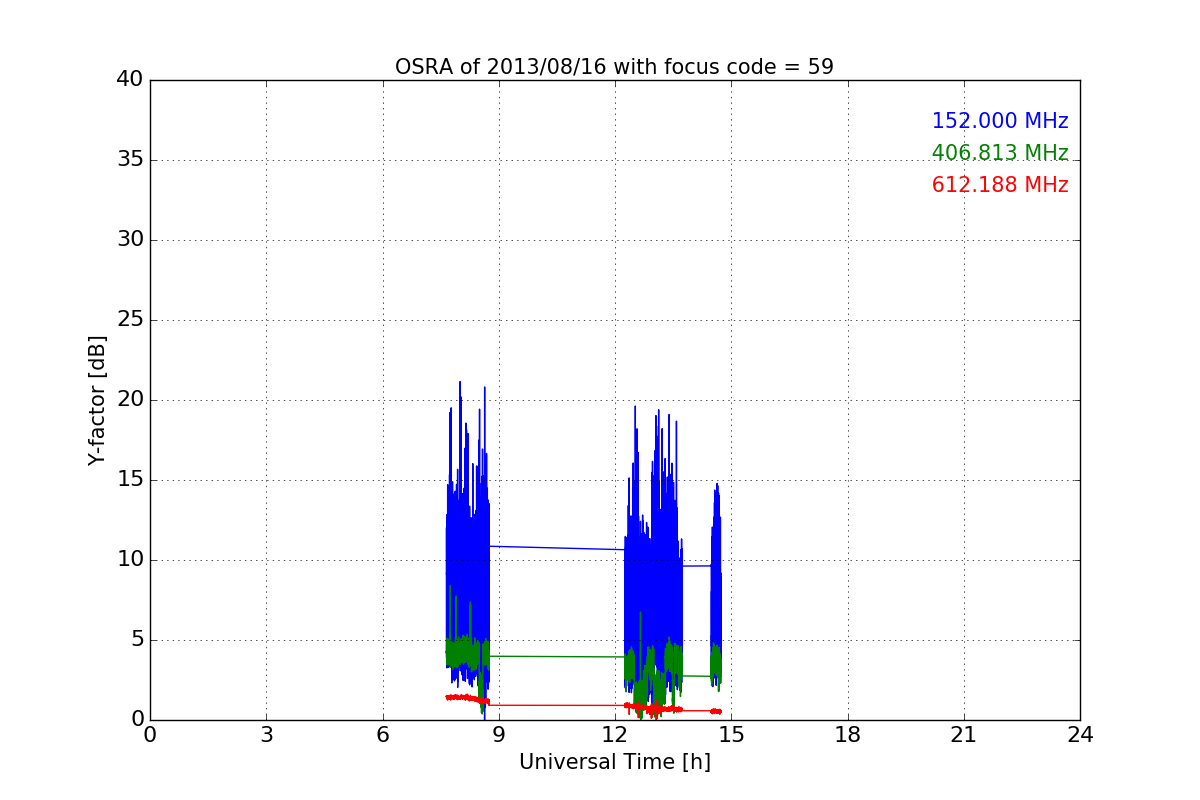
Task: Click the y-axis tick label 35
Action: (x=130, y=160)
